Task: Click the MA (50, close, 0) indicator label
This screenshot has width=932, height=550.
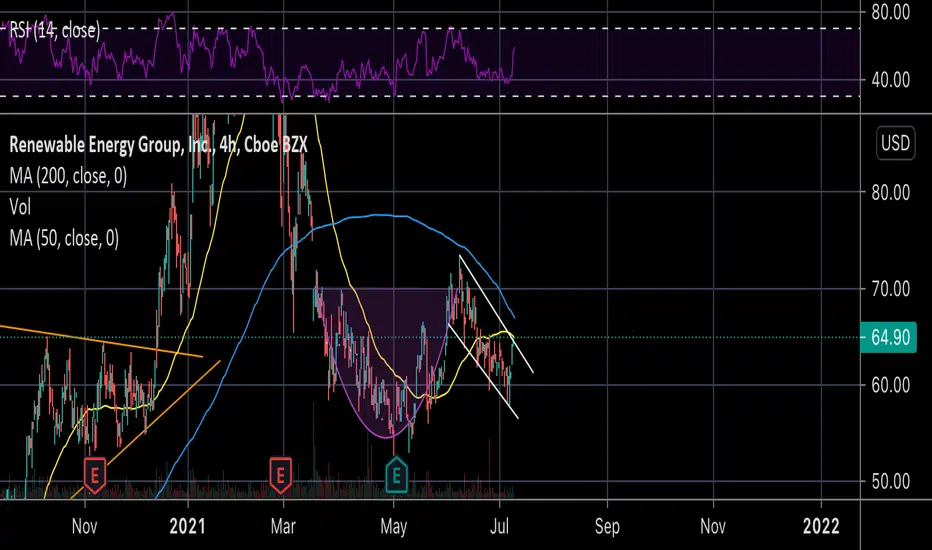Action: click(64, 238)
